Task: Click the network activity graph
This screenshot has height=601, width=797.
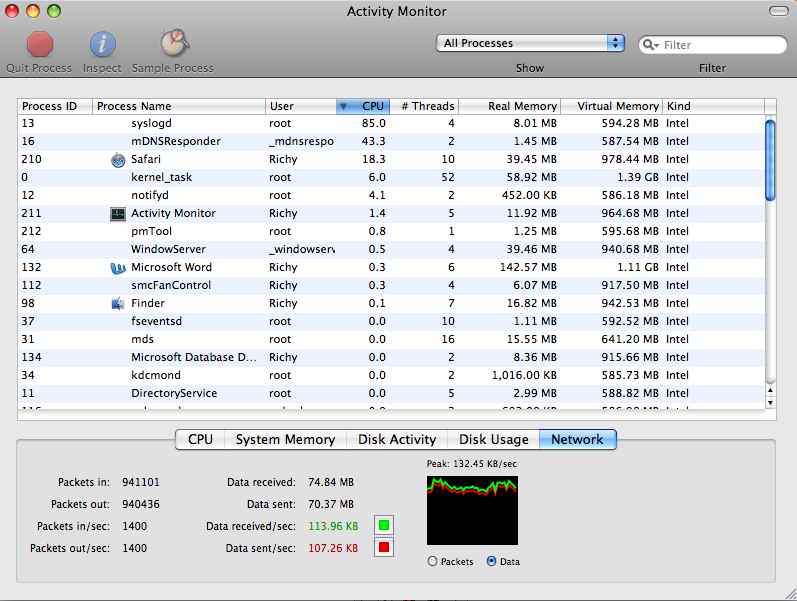Action: [x=472, y=510]
